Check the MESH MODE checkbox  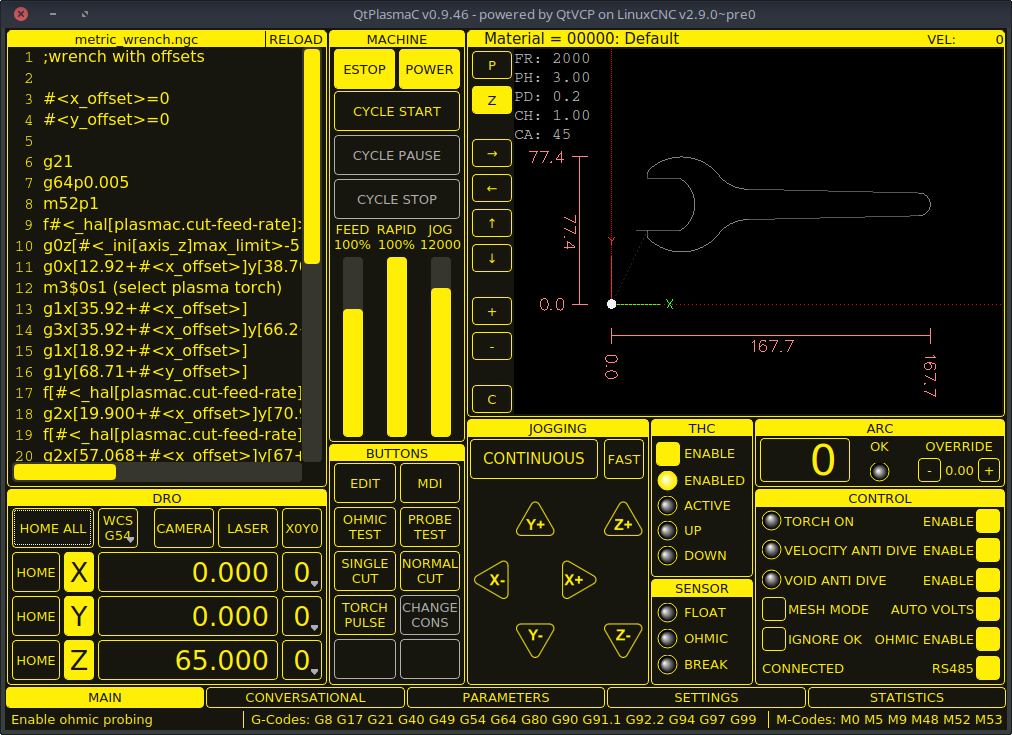click(x=773, y=609)
